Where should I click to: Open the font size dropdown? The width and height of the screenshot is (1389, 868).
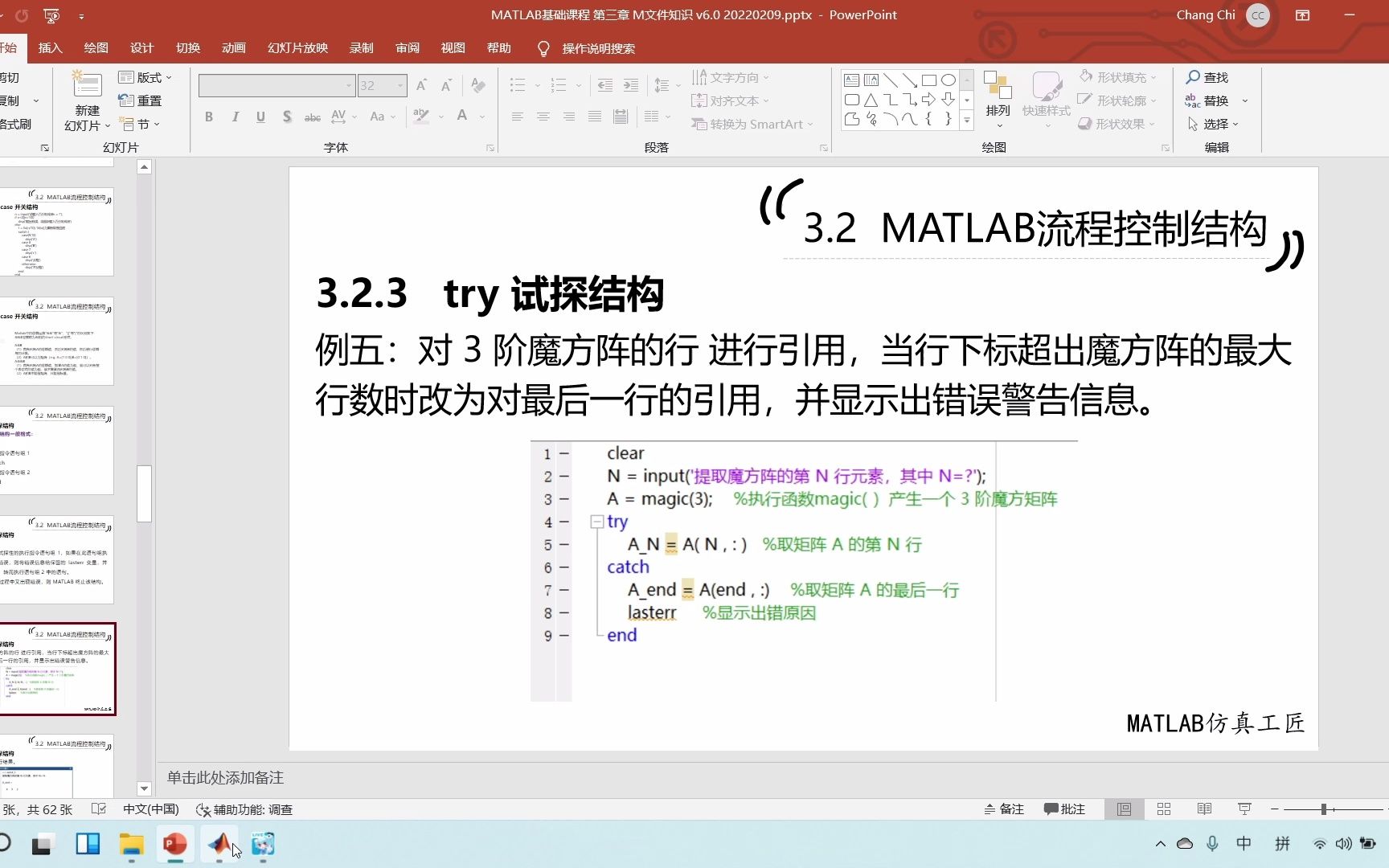(399, 85)
